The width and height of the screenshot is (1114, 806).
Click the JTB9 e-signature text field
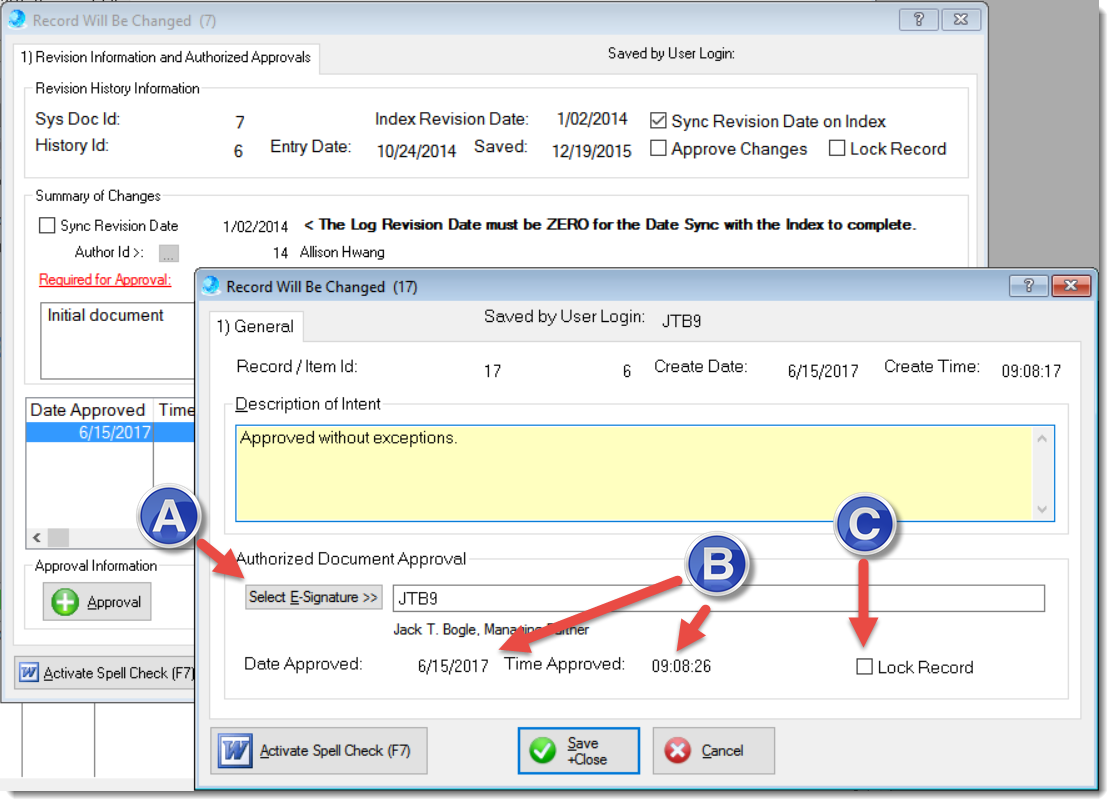click(718, 598)
